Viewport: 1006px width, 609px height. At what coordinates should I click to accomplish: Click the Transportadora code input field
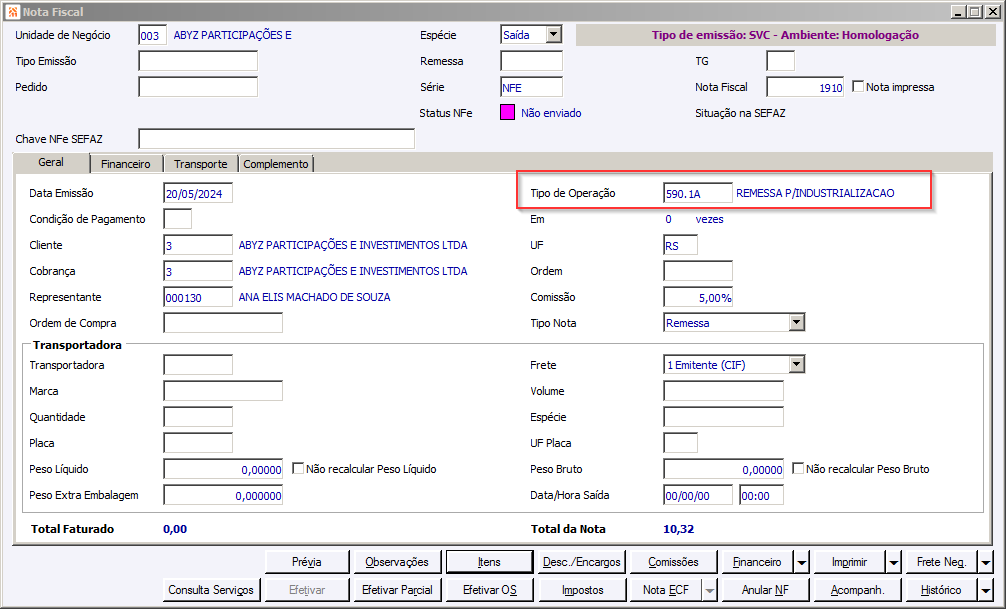click(198, 365)
